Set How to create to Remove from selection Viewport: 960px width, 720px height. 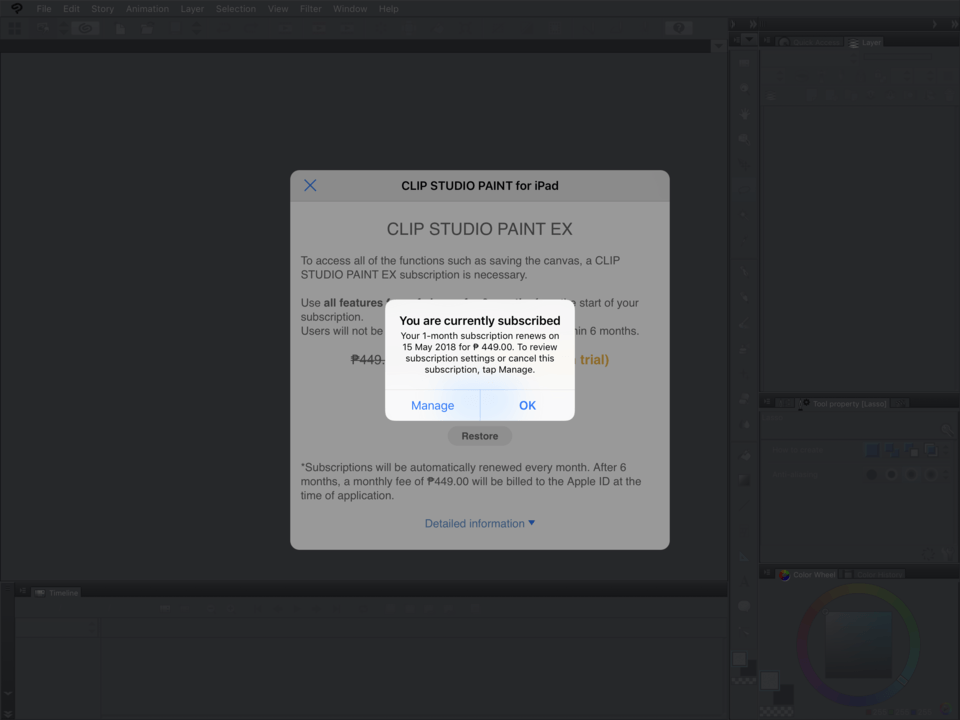[912, 450]
